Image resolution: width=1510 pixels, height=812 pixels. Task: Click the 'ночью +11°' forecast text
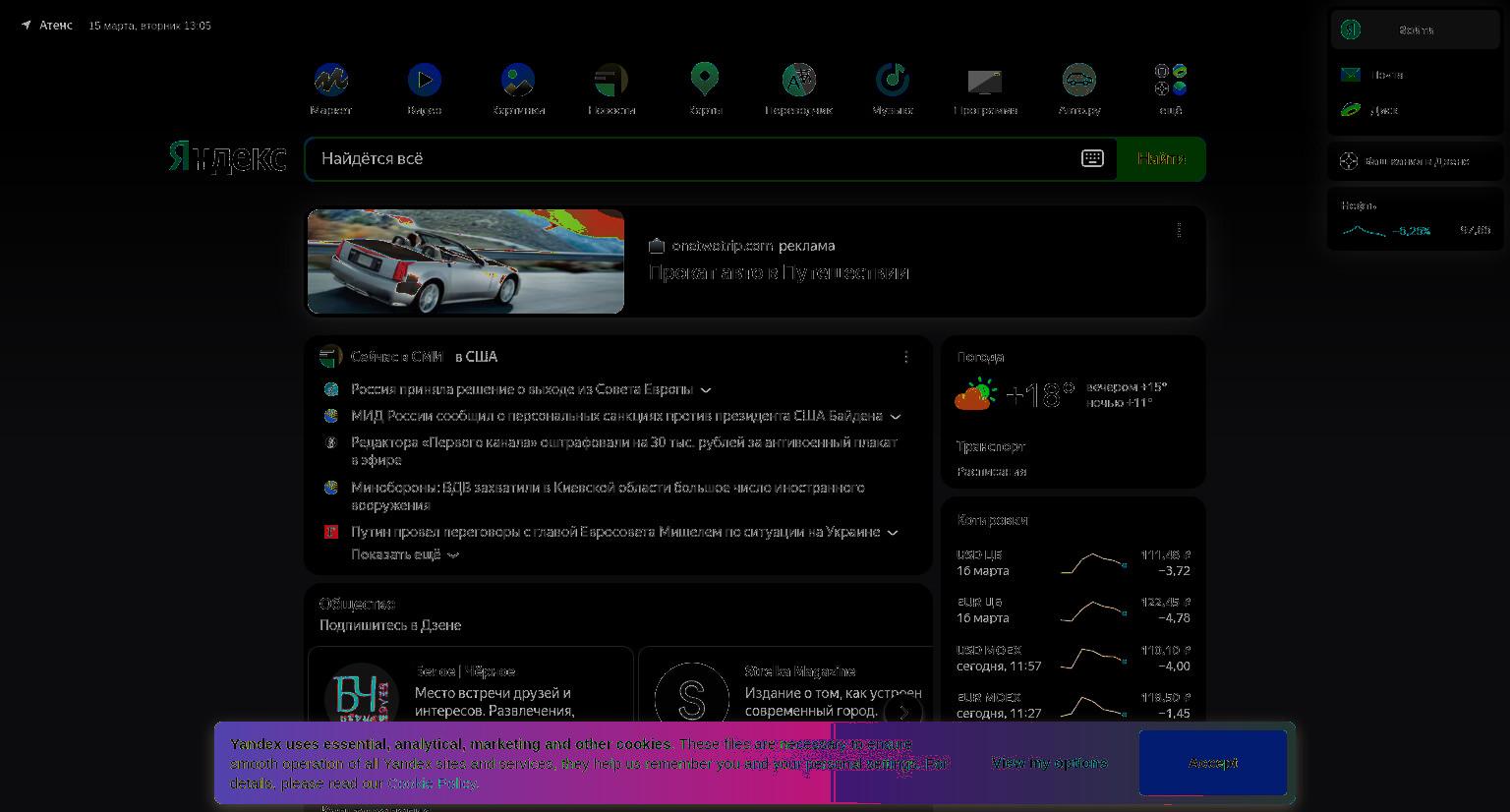coord(1120,403)
